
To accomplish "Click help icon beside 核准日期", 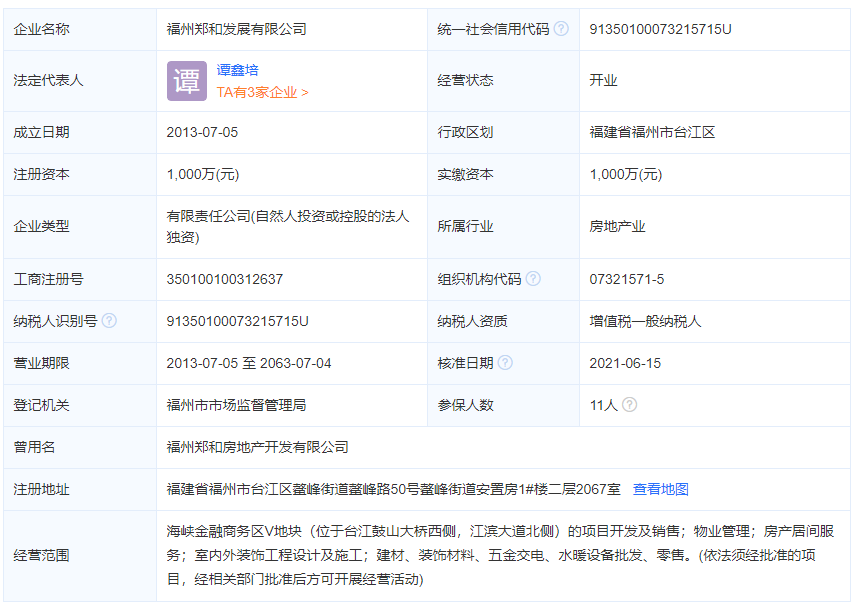I will coord(505,363).
